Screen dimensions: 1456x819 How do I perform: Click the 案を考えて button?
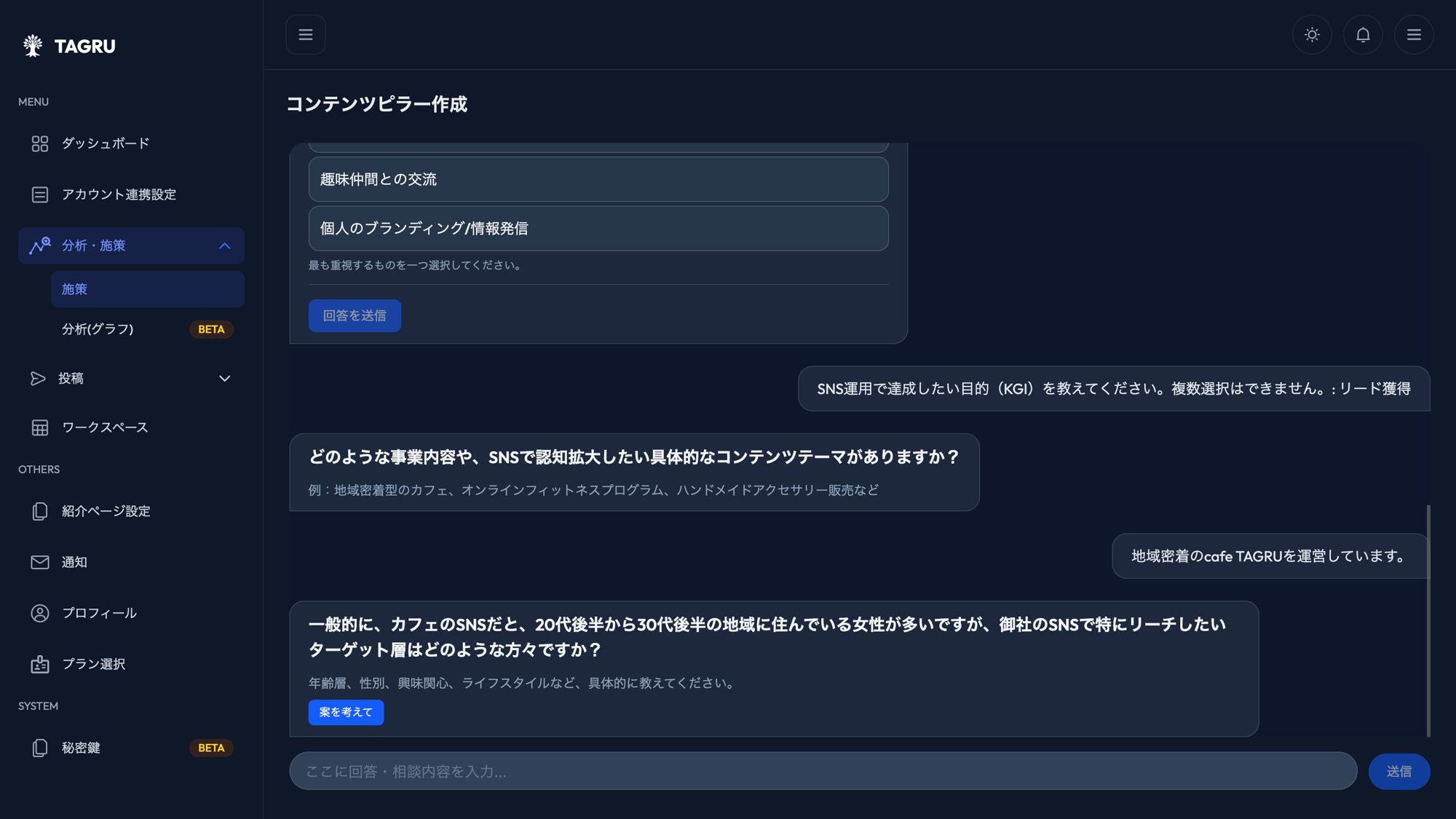point(346,712)
